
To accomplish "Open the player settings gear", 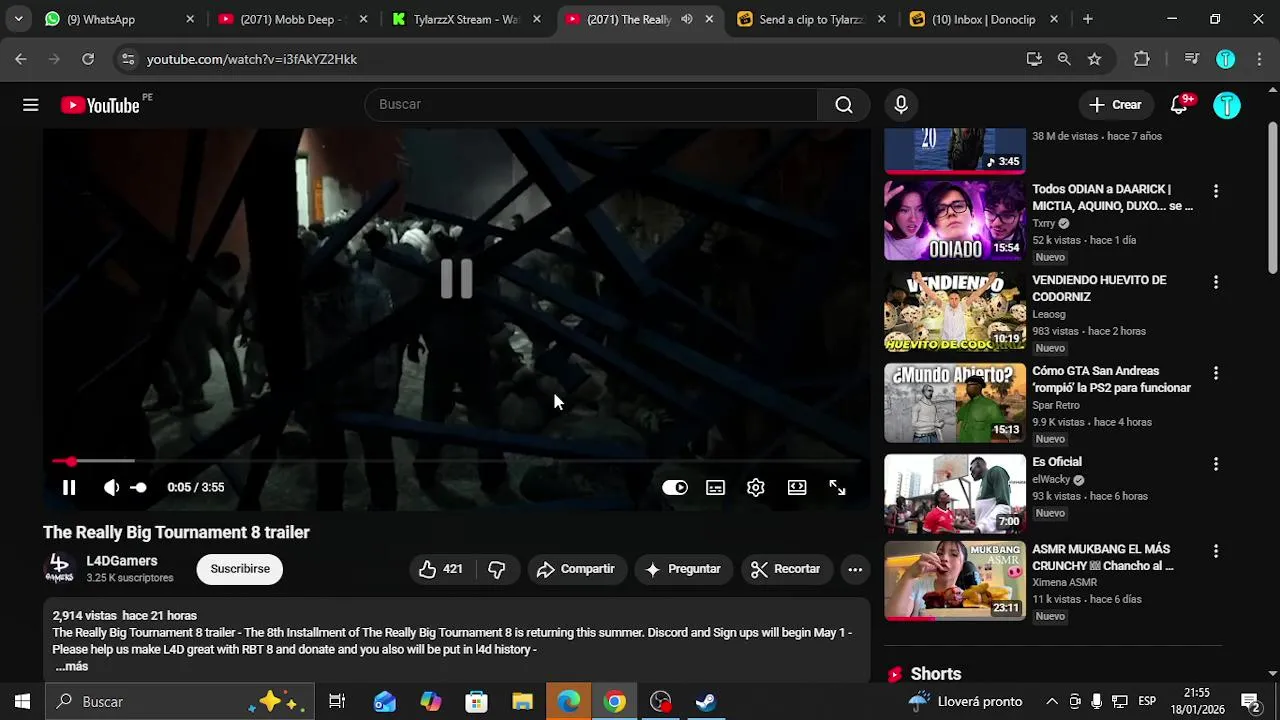I will tap(756, 488).
